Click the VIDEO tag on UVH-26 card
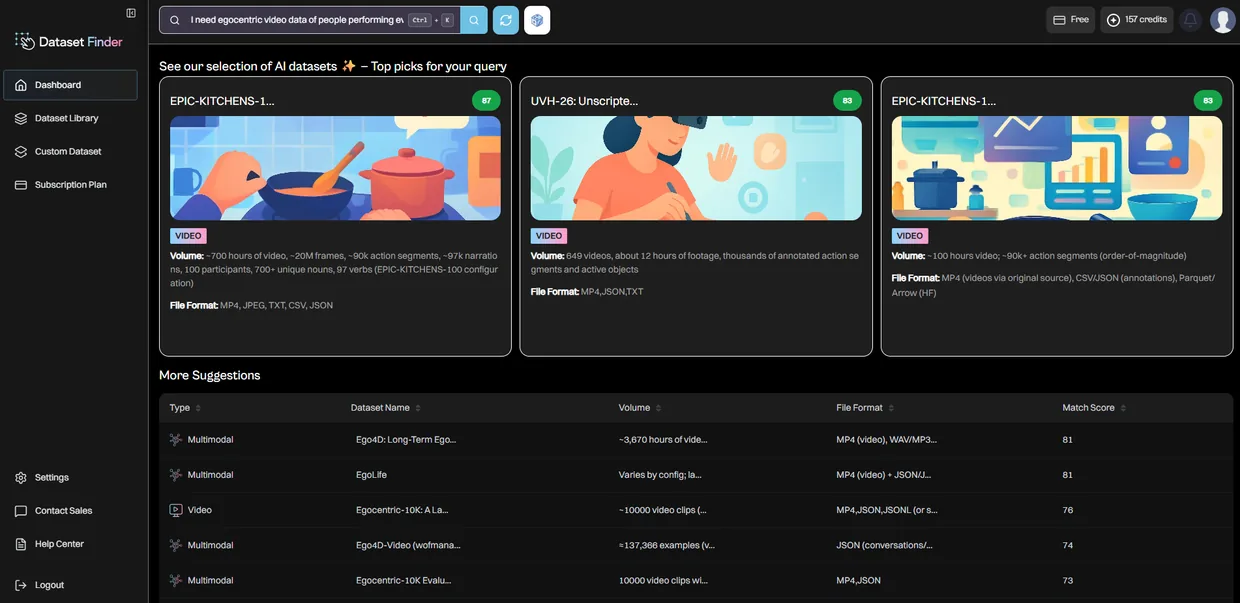This screenshot has height=603, width=1240. click(x=549, y=236)
